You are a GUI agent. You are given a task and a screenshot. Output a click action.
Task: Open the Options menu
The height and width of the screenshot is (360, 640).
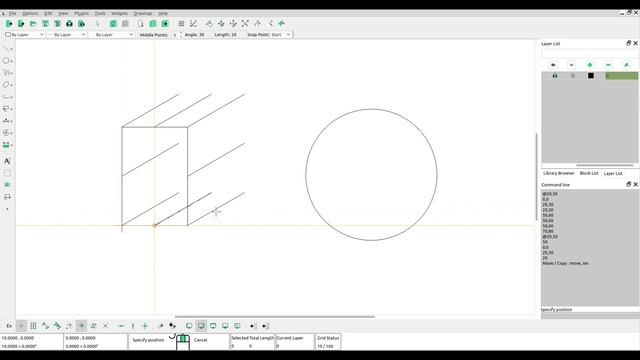point(30,13)
